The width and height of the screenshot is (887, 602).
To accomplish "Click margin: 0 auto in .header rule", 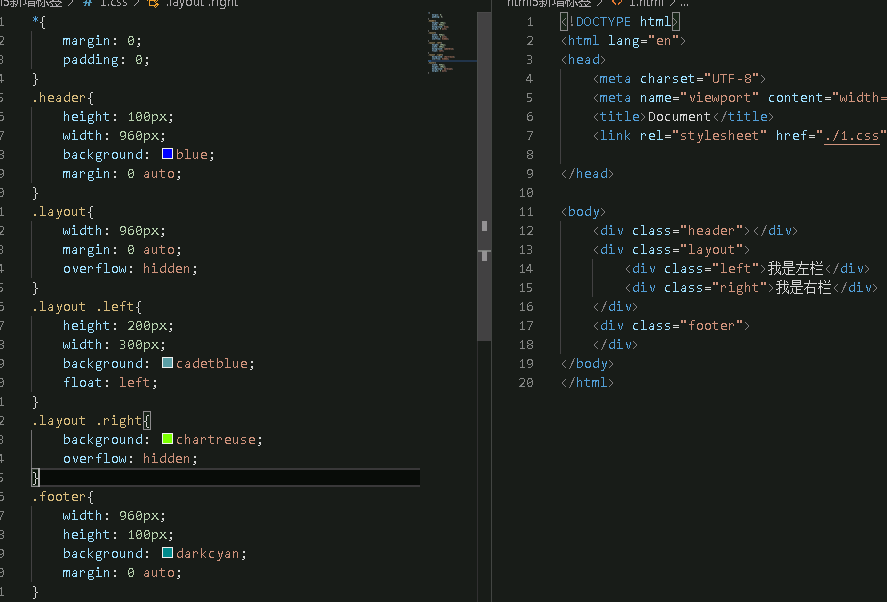I will [122, 174].
